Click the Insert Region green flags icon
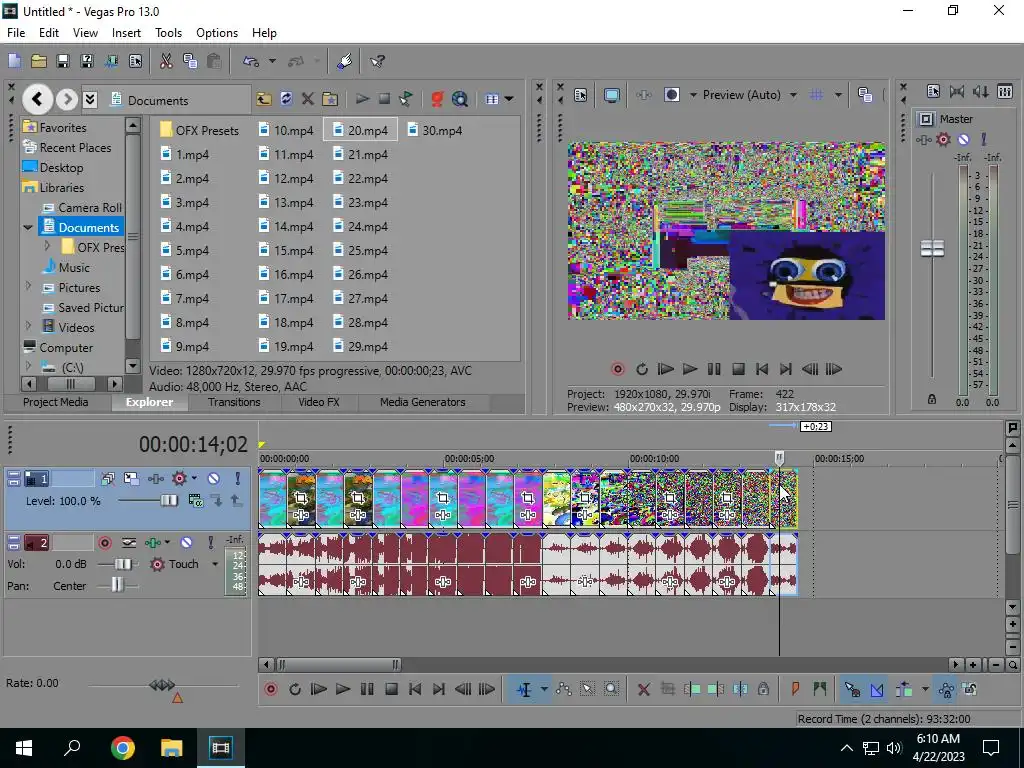 tap(820, 689)
